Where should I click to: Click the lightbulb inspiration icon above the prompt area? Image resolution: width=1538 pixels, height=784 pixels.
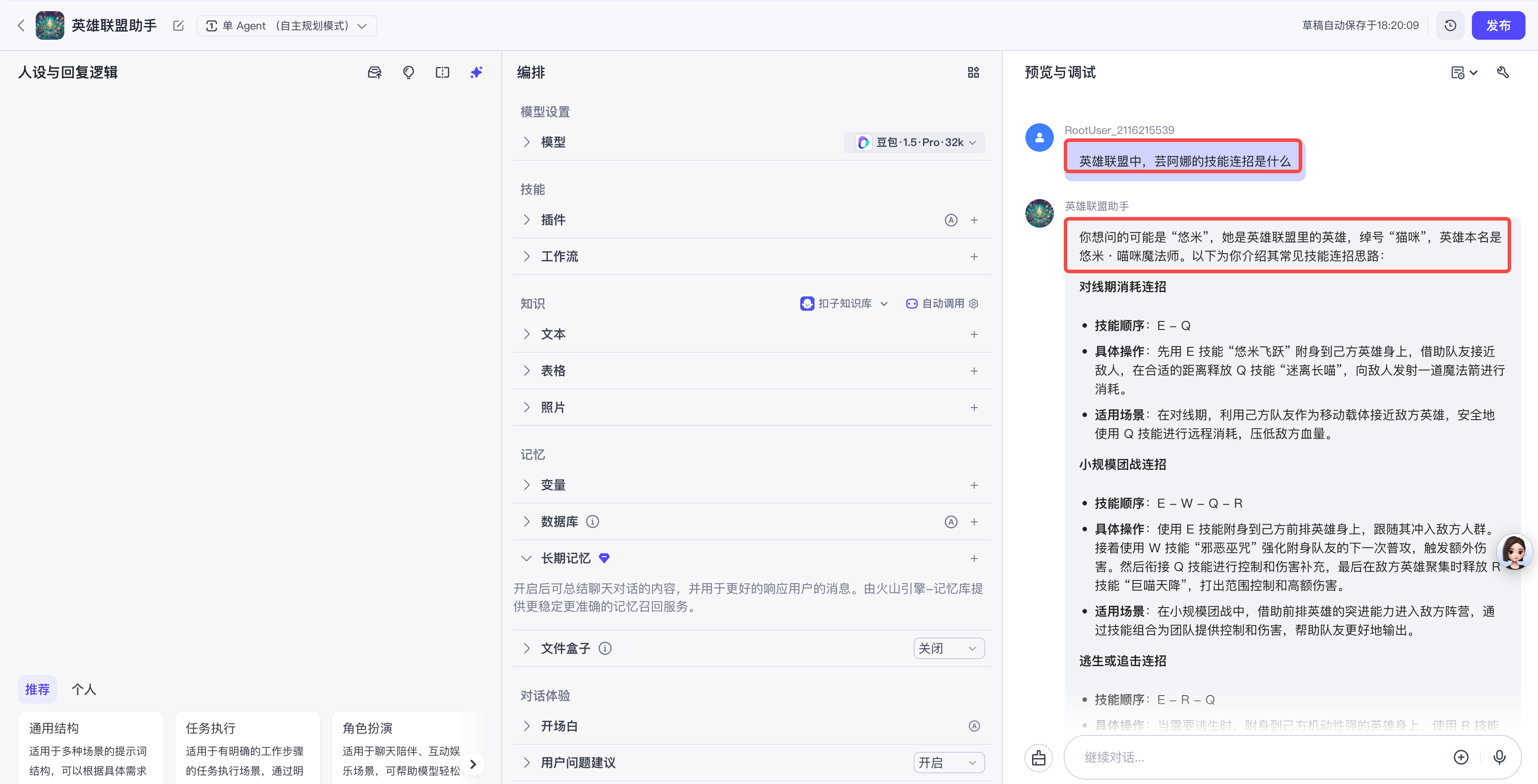coord(408,71)
